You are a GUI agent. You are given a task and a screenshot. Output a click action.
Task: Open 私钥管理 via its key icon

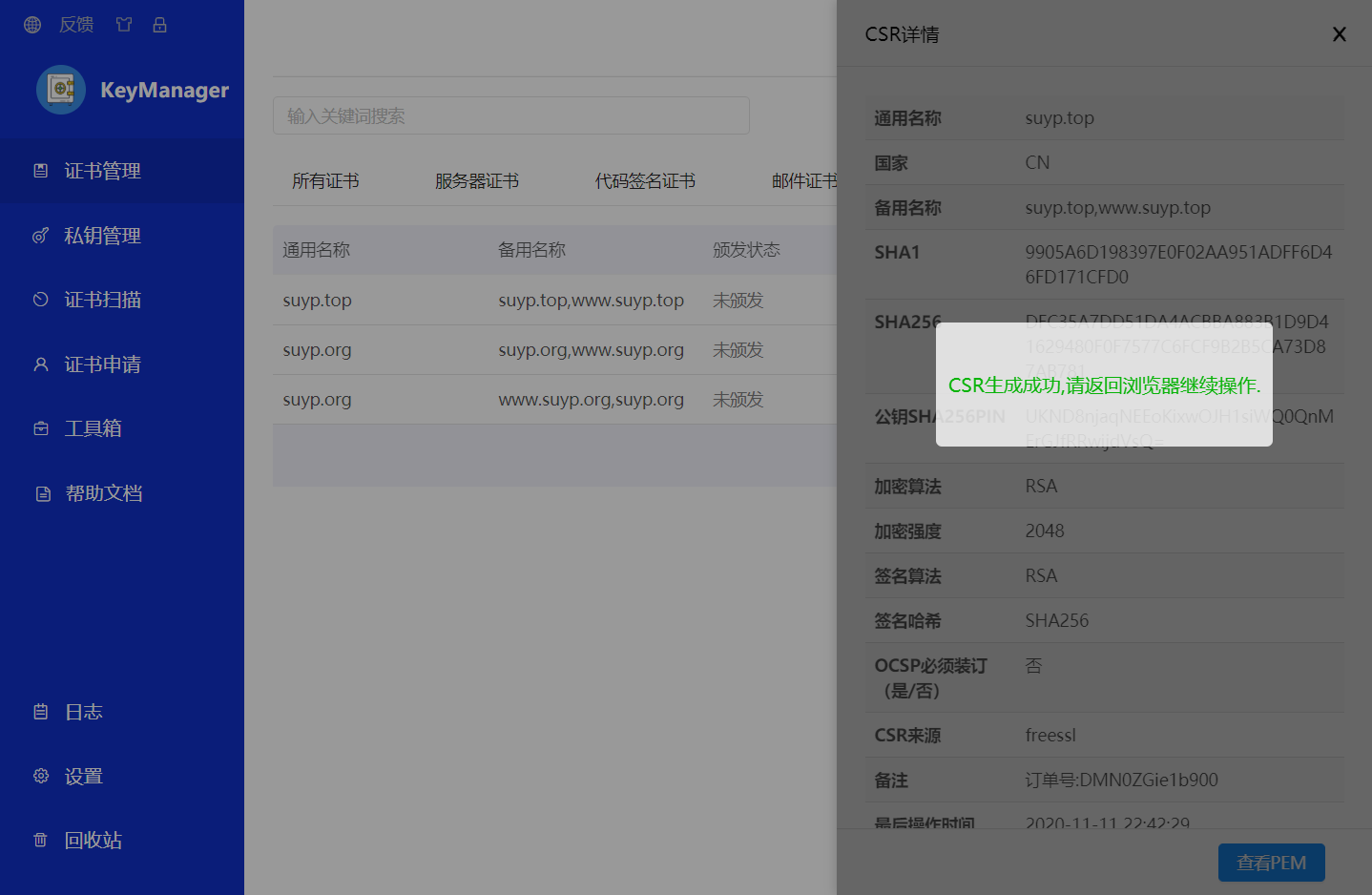pyautogui.click(x=40, y=235)
